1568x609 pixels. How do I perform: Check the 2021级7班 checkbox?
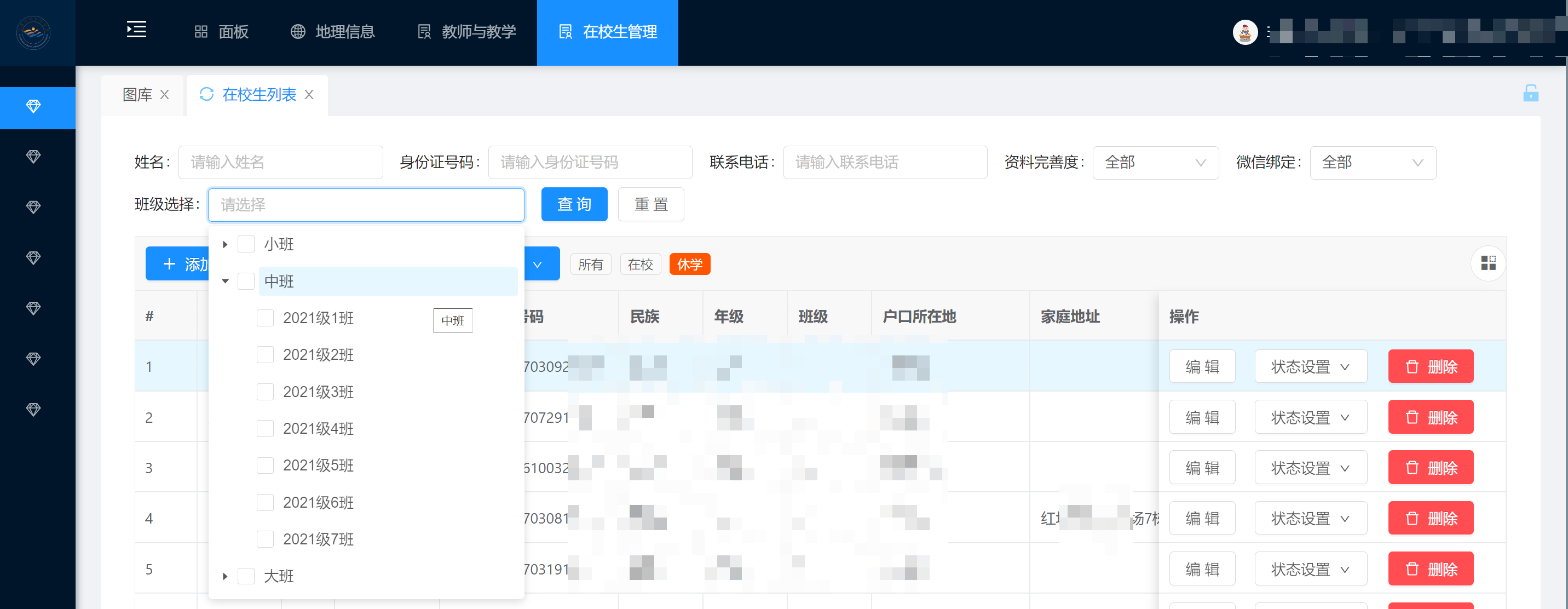[x=265, y=539]
